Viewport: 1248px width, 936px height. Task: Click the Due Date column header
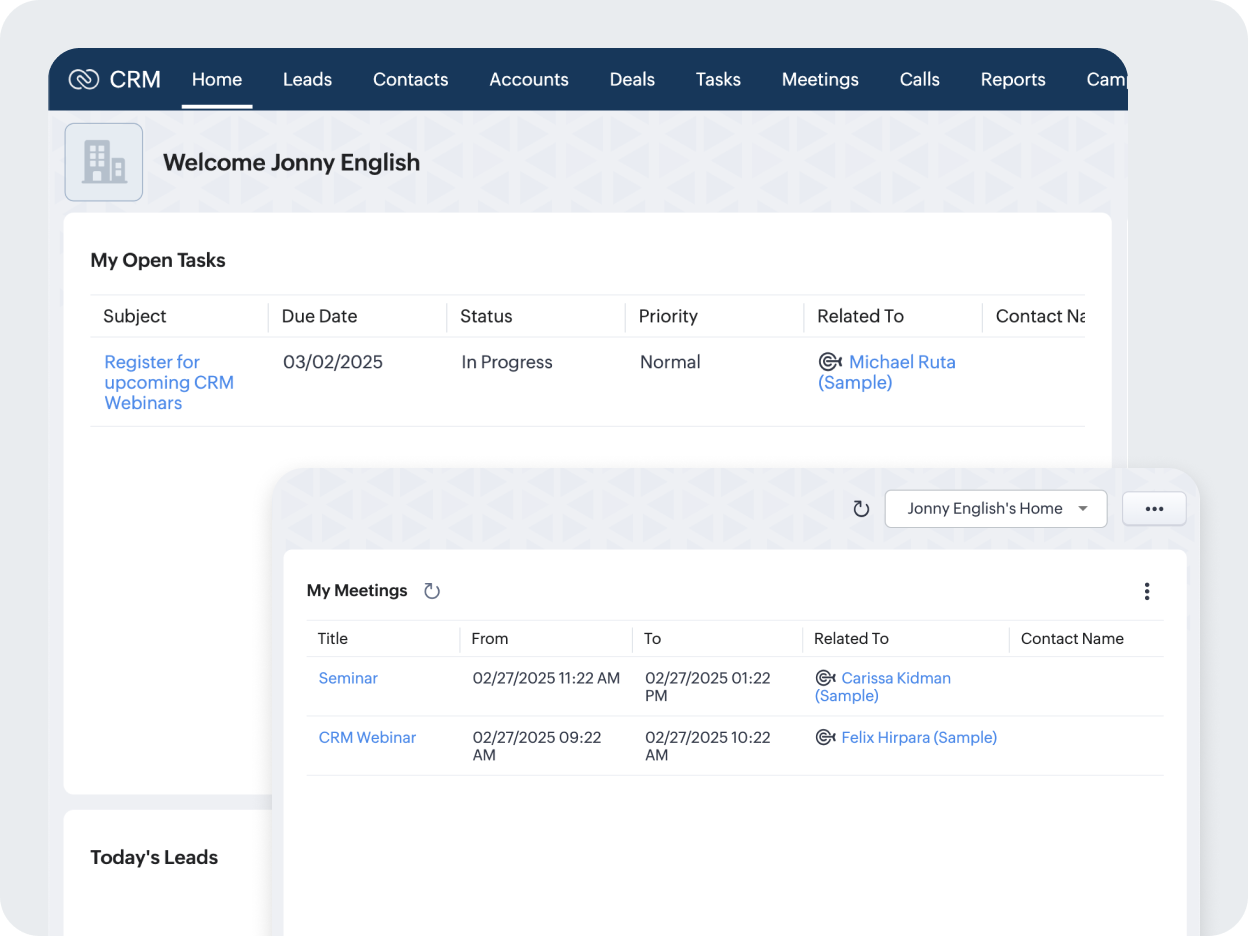(319, 316)
